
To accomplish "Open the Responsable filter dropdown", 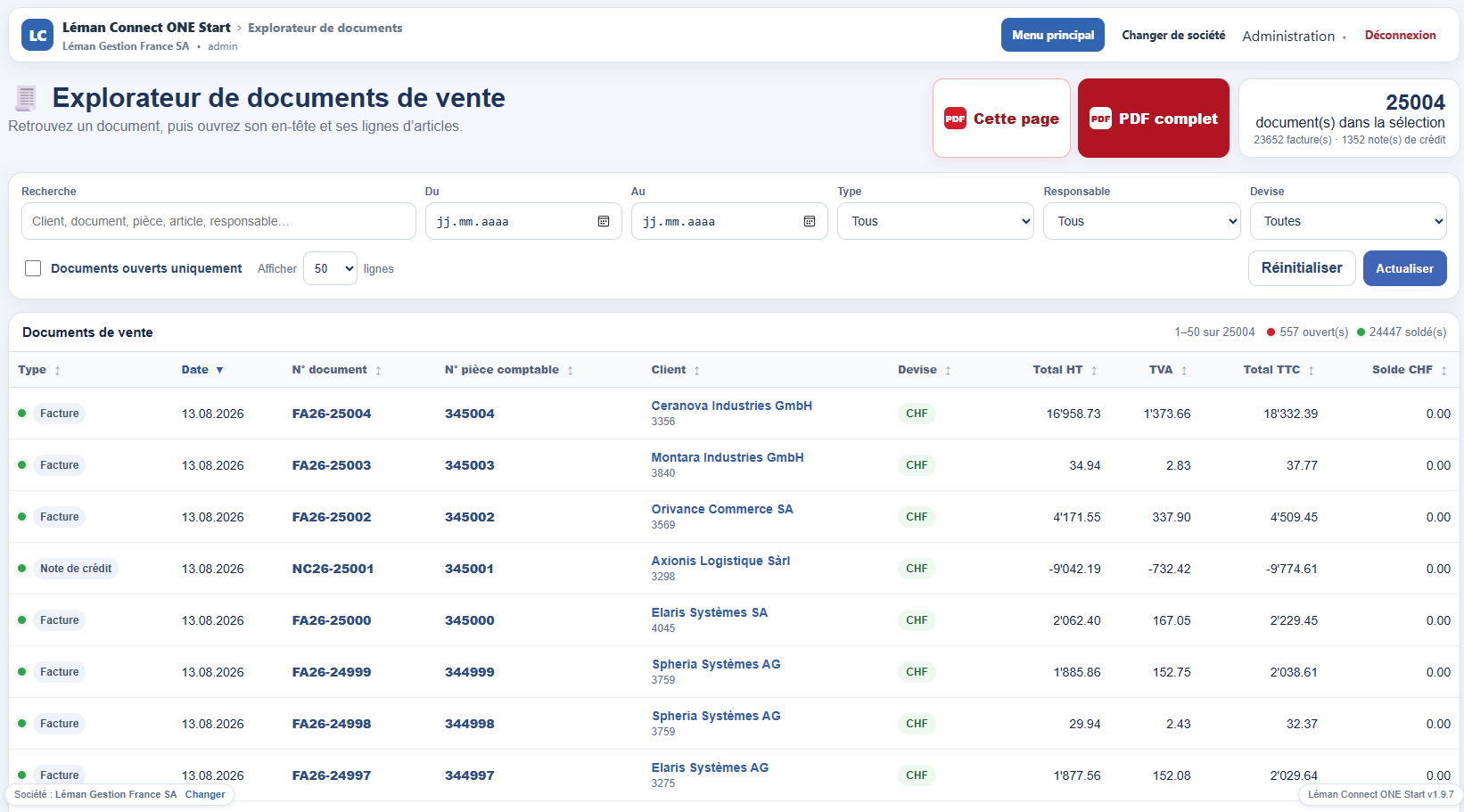I will [x=1141, y=221].
